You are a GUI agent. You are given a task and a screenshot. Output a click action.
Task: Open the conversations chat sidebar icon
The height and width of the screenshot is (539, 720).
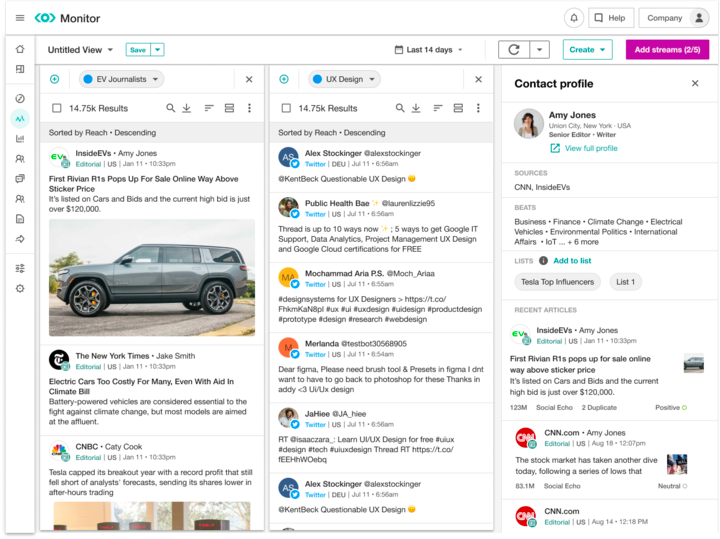20,179
